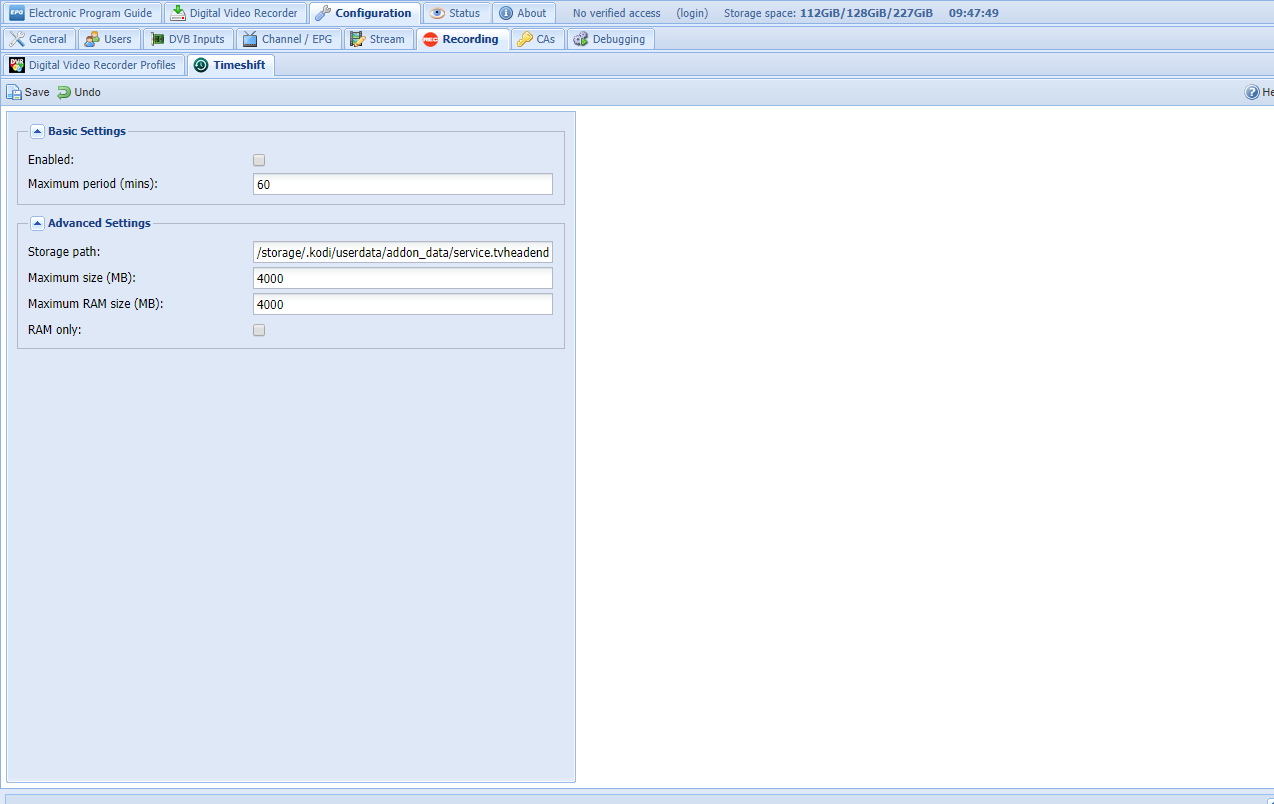Open the Channel / EPG tab
Screen dimensions: 1274x804
288,39
